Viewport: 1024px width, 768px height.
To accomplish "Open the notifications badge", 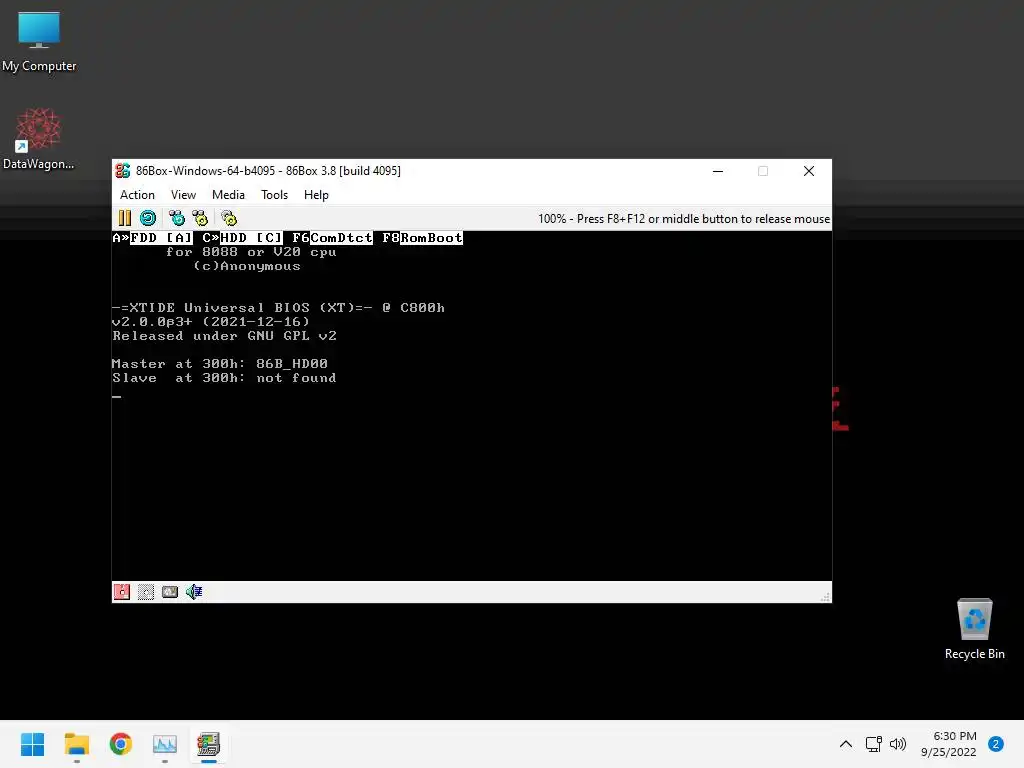I will pos(996,744).
